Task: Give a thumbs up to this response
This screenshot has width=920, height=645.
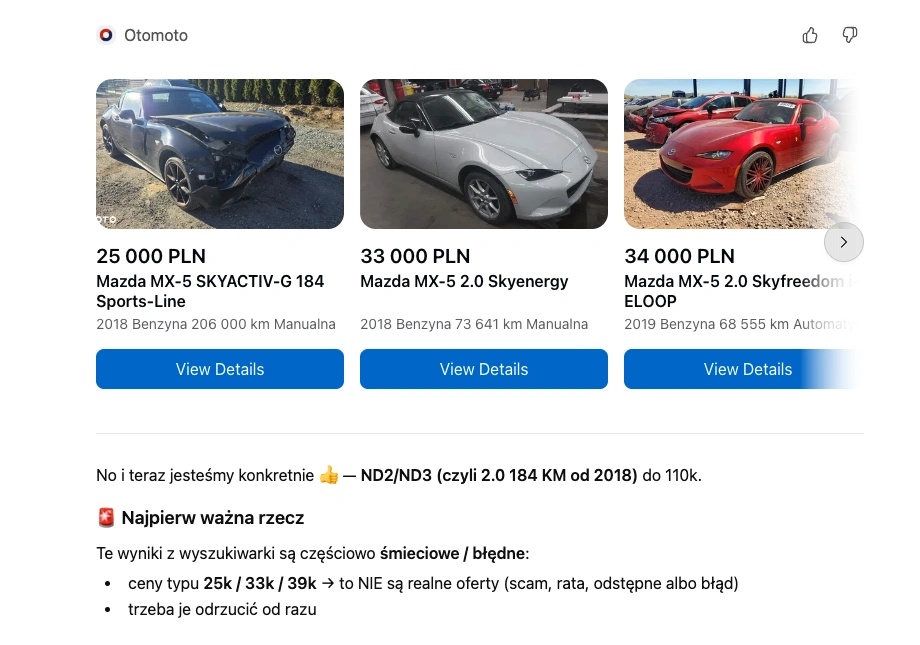Action: (810, 34)
